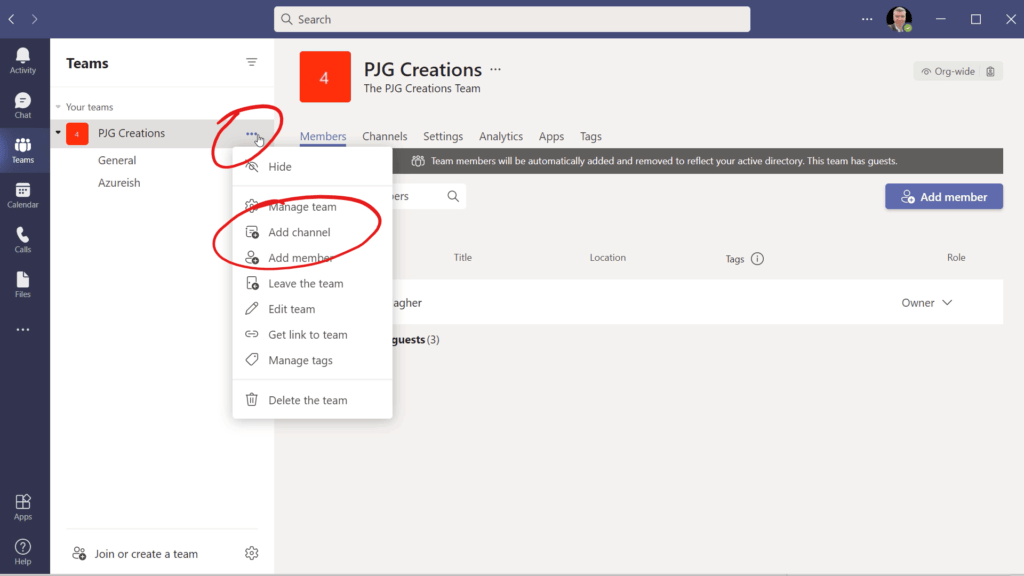1024x576 pixels.
Task: Click the trash icon next to Org-wide
Action: (x=991, y=71)
